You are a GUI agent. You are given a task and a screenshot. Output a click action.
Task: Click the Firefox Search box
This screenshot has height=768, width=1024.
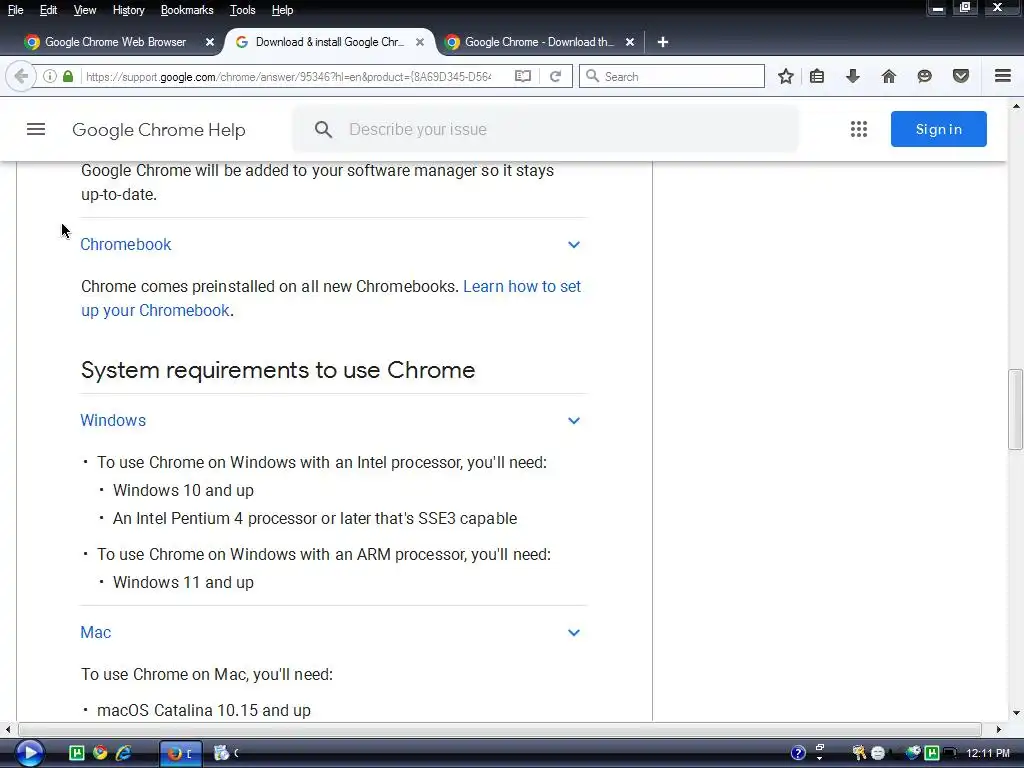pos(672,76)
